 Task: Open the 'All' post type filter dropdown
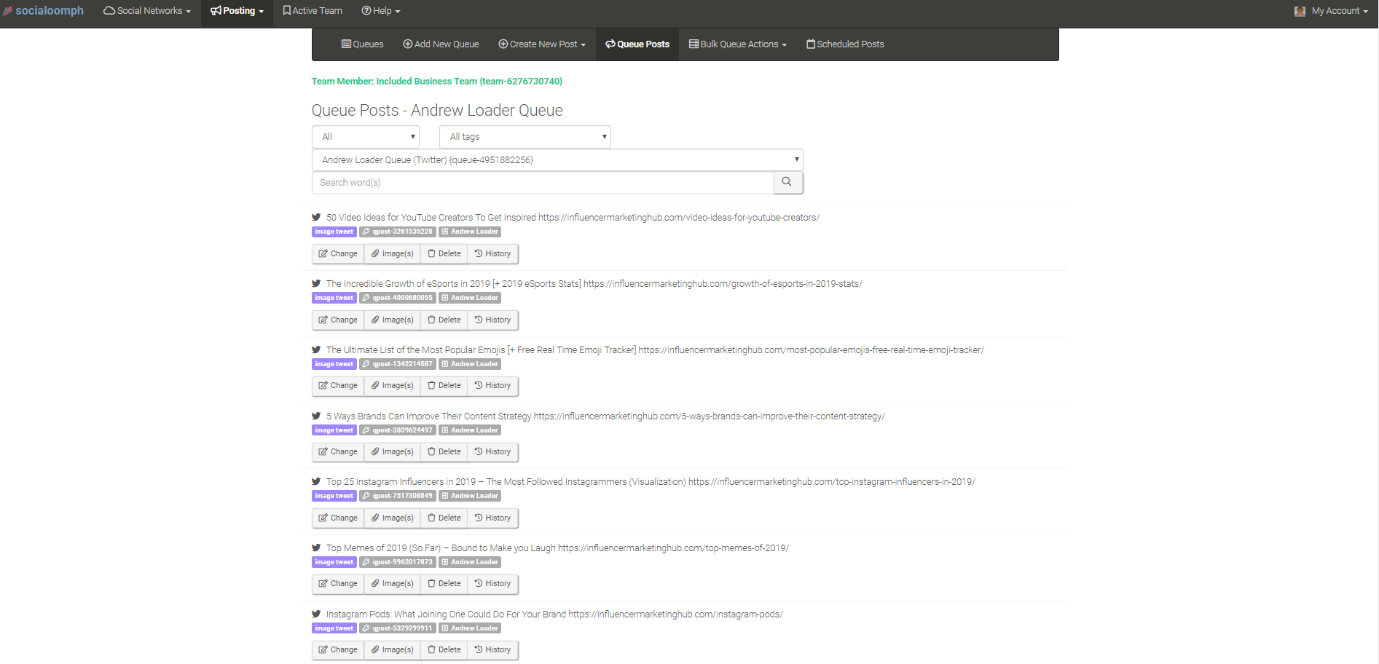(366, 137)
